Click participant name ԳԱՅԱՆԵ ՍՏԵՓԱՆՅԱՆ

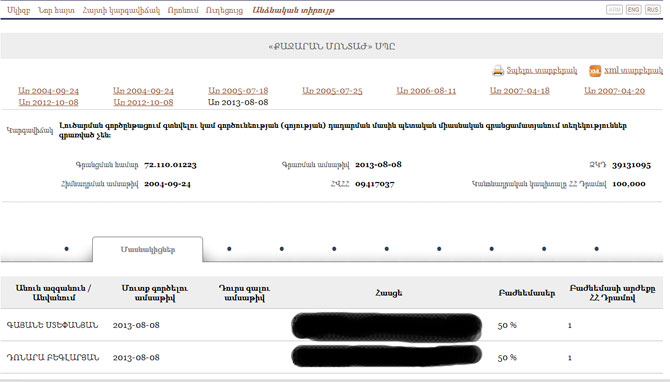tap(52, 325)
